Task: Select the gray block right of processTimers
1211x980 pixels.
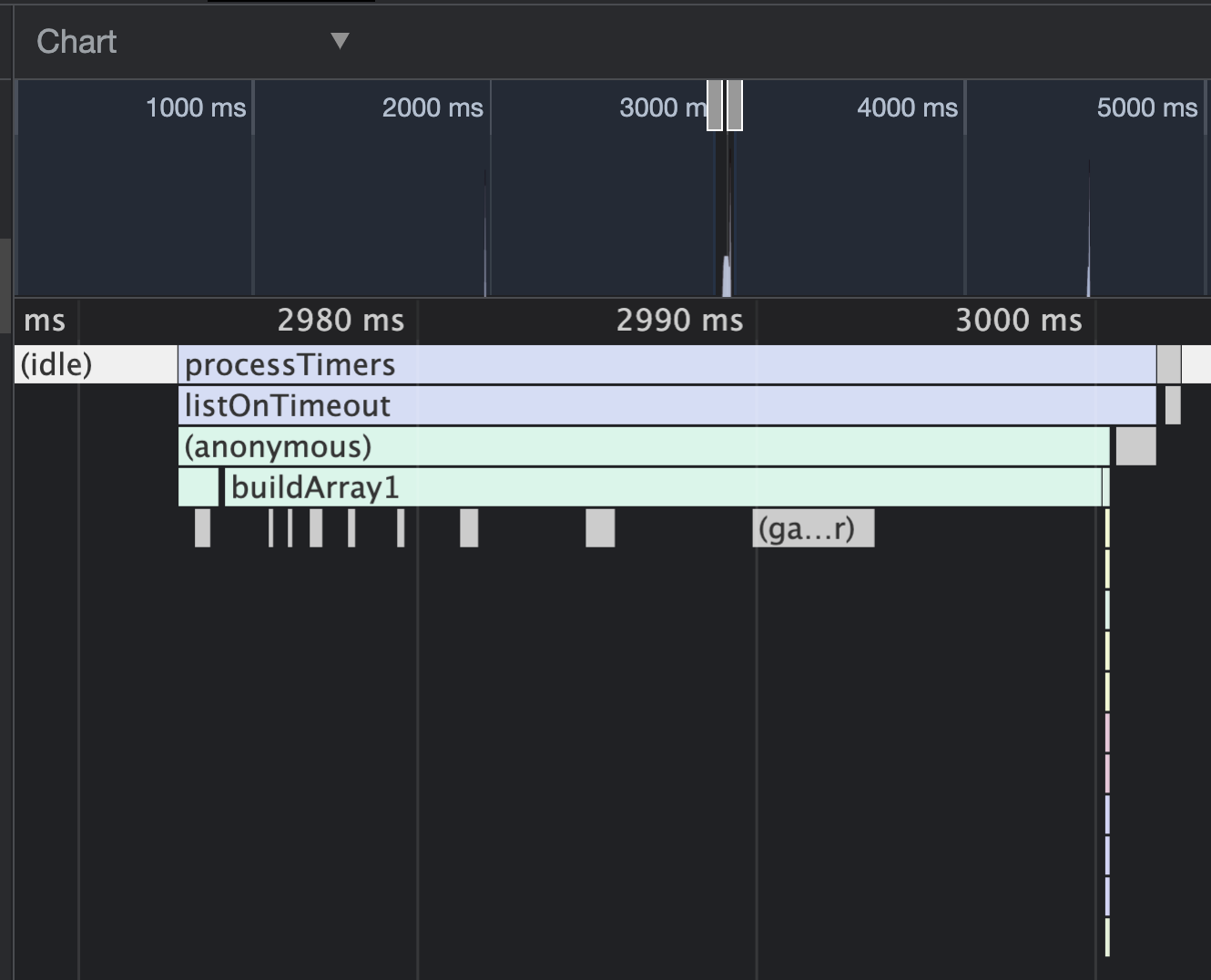Action: click(1169, 364)
